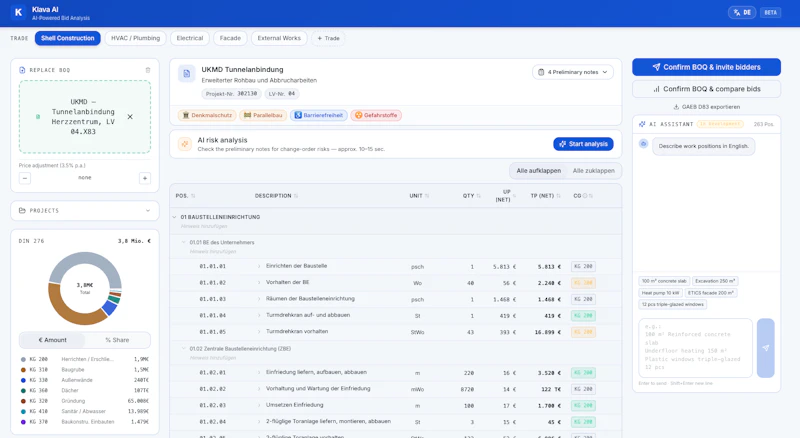The width and height of the screenshot is (800, 438).
Task: Remove the uploaded UKMD Tunnelanbindung file
Action: coord(130,117)
